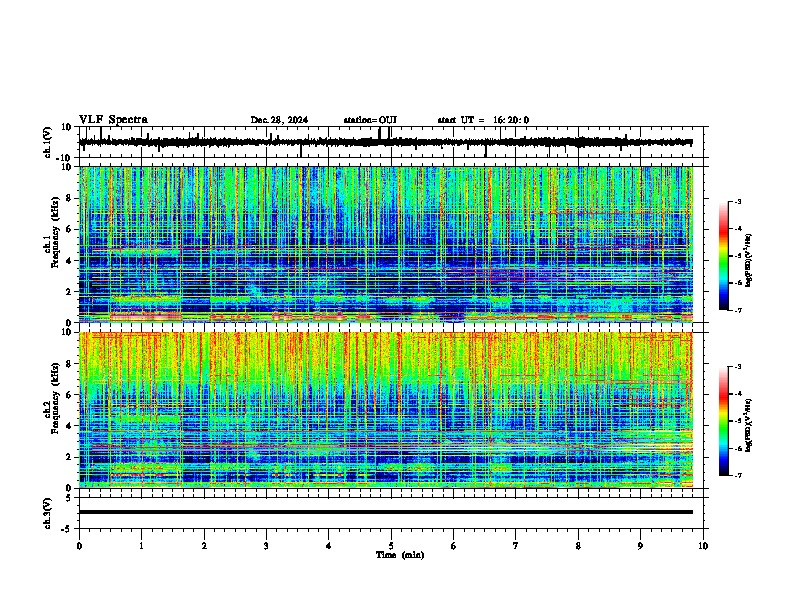Click the "-5" tick on ch.3(V) axis
792x612 pixels.
coord(67,529)
